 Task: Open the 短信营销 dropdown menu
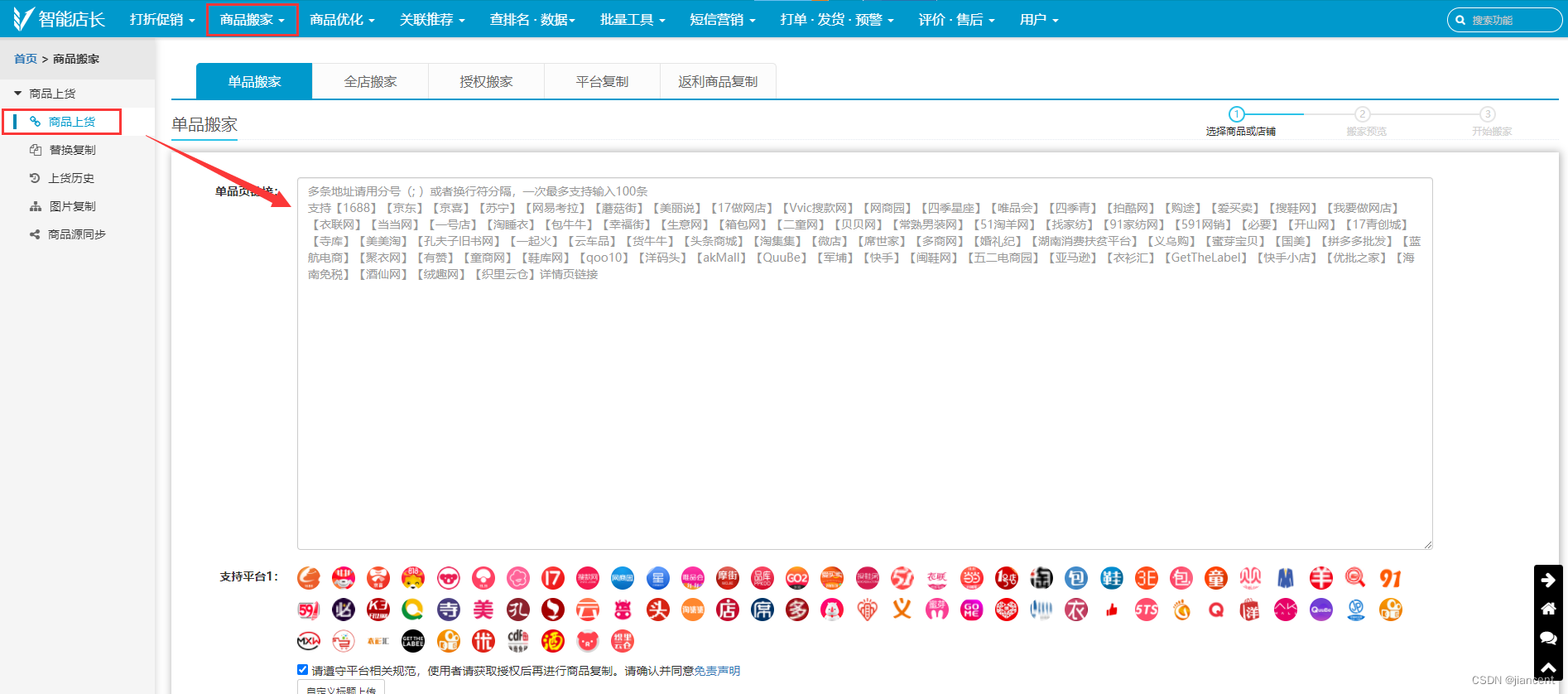[723, 19]
